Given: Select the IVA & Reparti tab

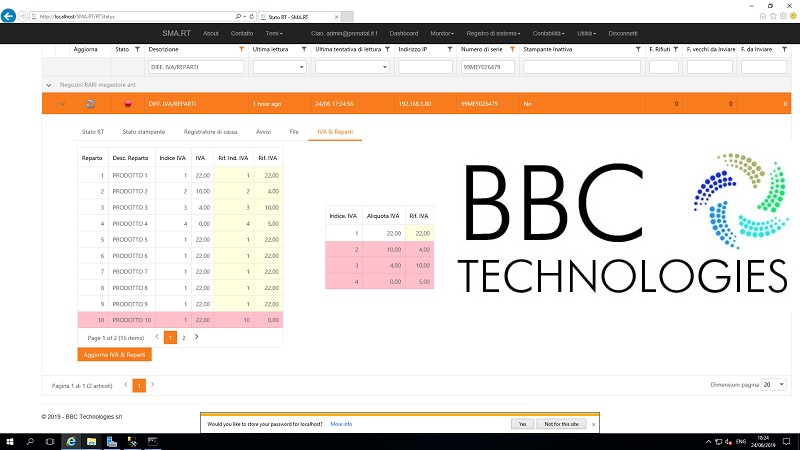Looking at the screenshot, I should click(x=335, y=132).
